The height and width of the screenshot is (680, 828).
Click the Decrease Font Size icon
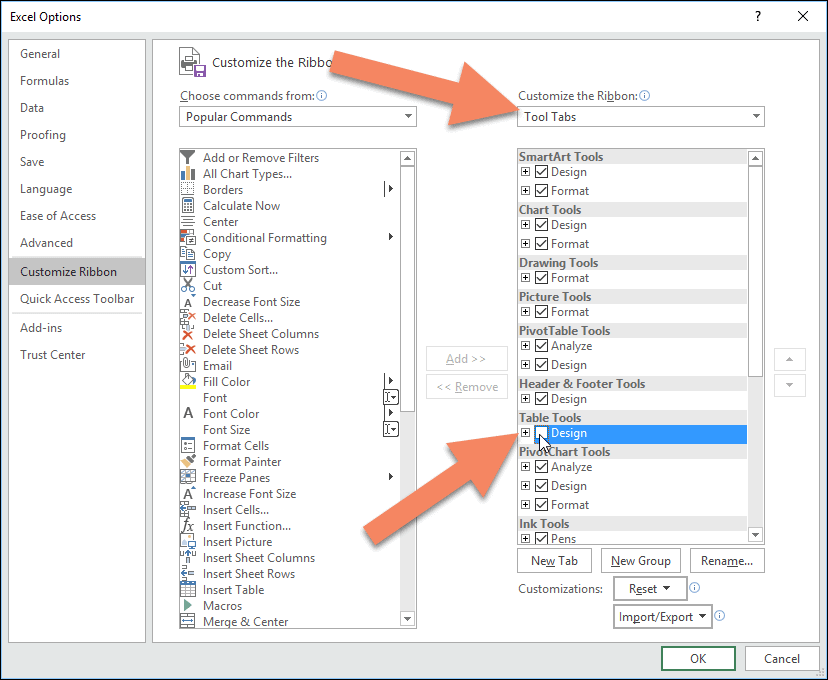pos(188,302)
